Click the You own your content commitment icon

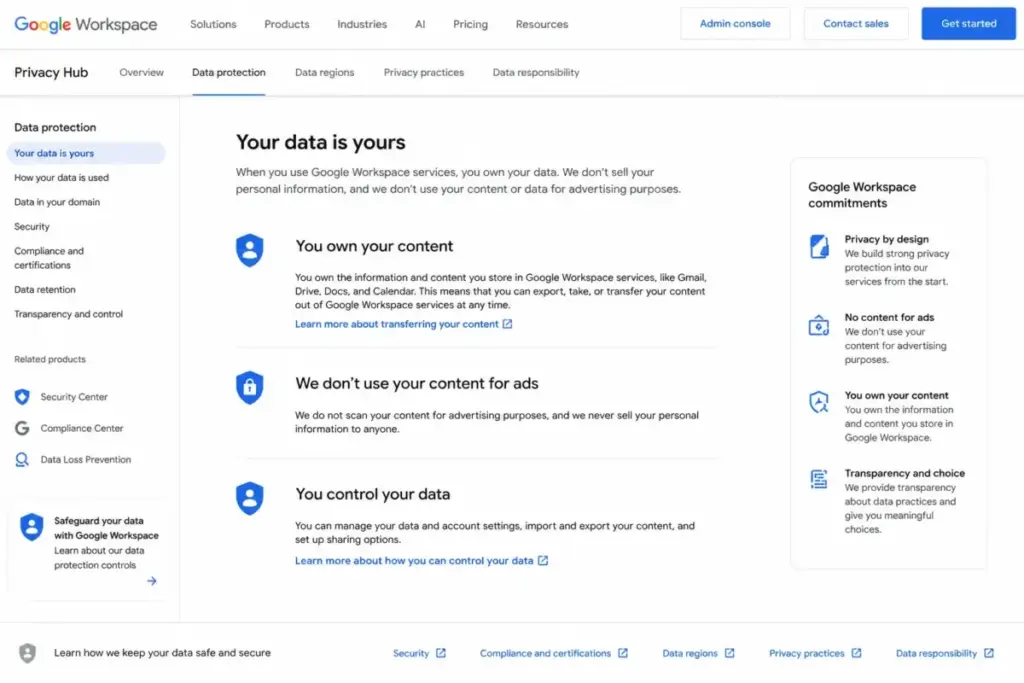pyautogui.click(x=819, y=402)
